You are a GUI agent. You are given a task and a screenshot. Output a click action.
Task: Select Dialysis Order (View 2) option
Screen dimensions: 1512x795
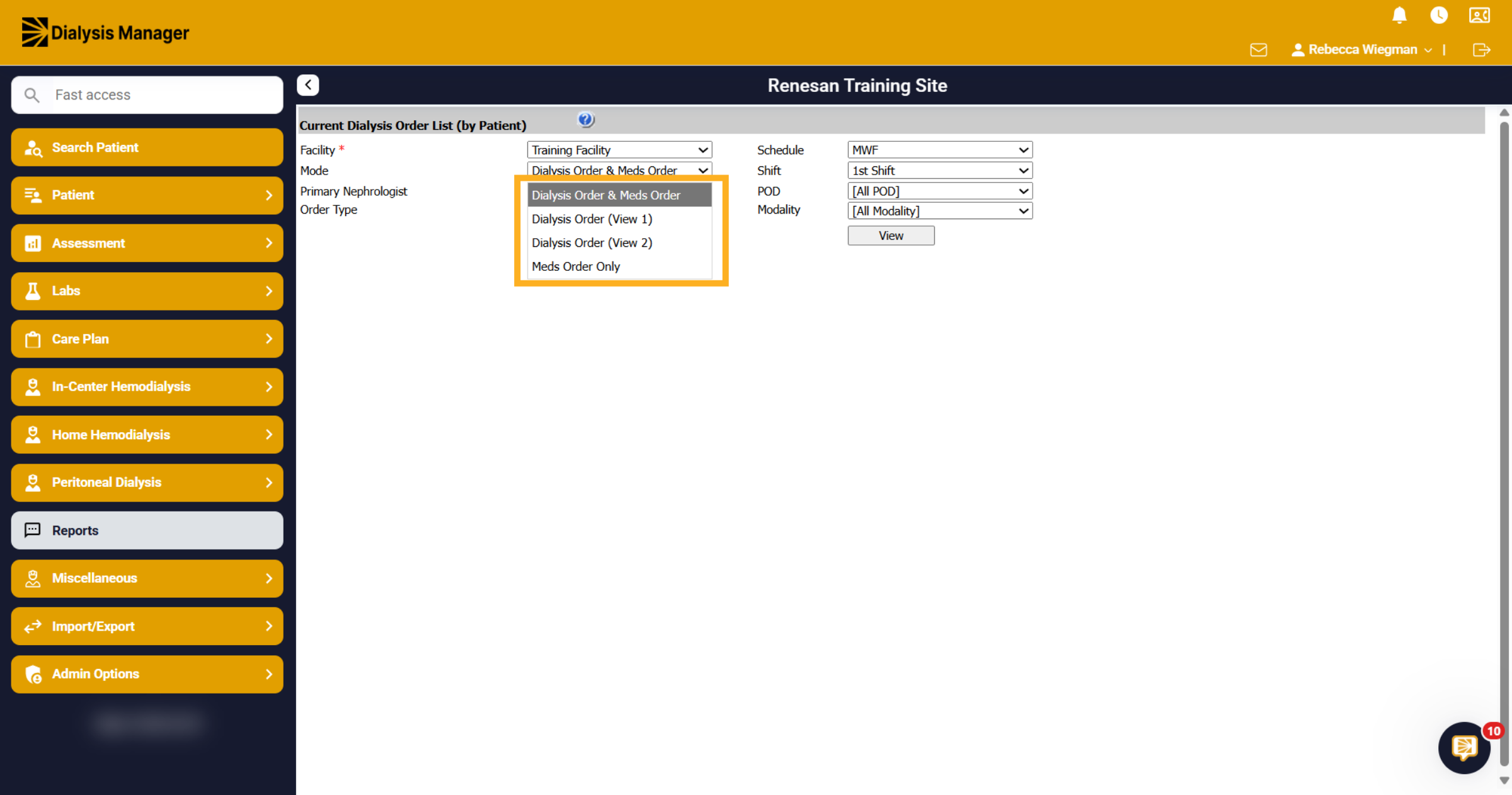coord(619,243)
